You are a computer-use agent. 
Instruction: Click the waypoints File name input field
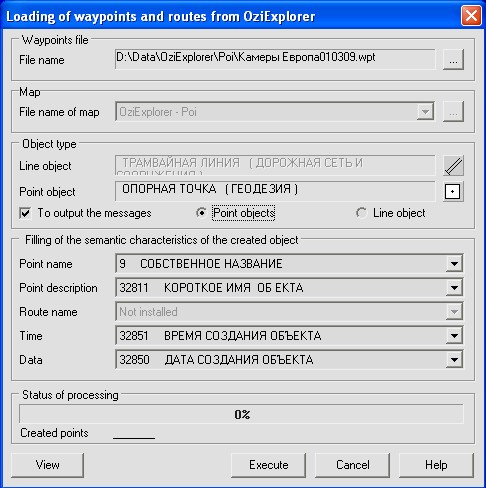pos(275,59)
